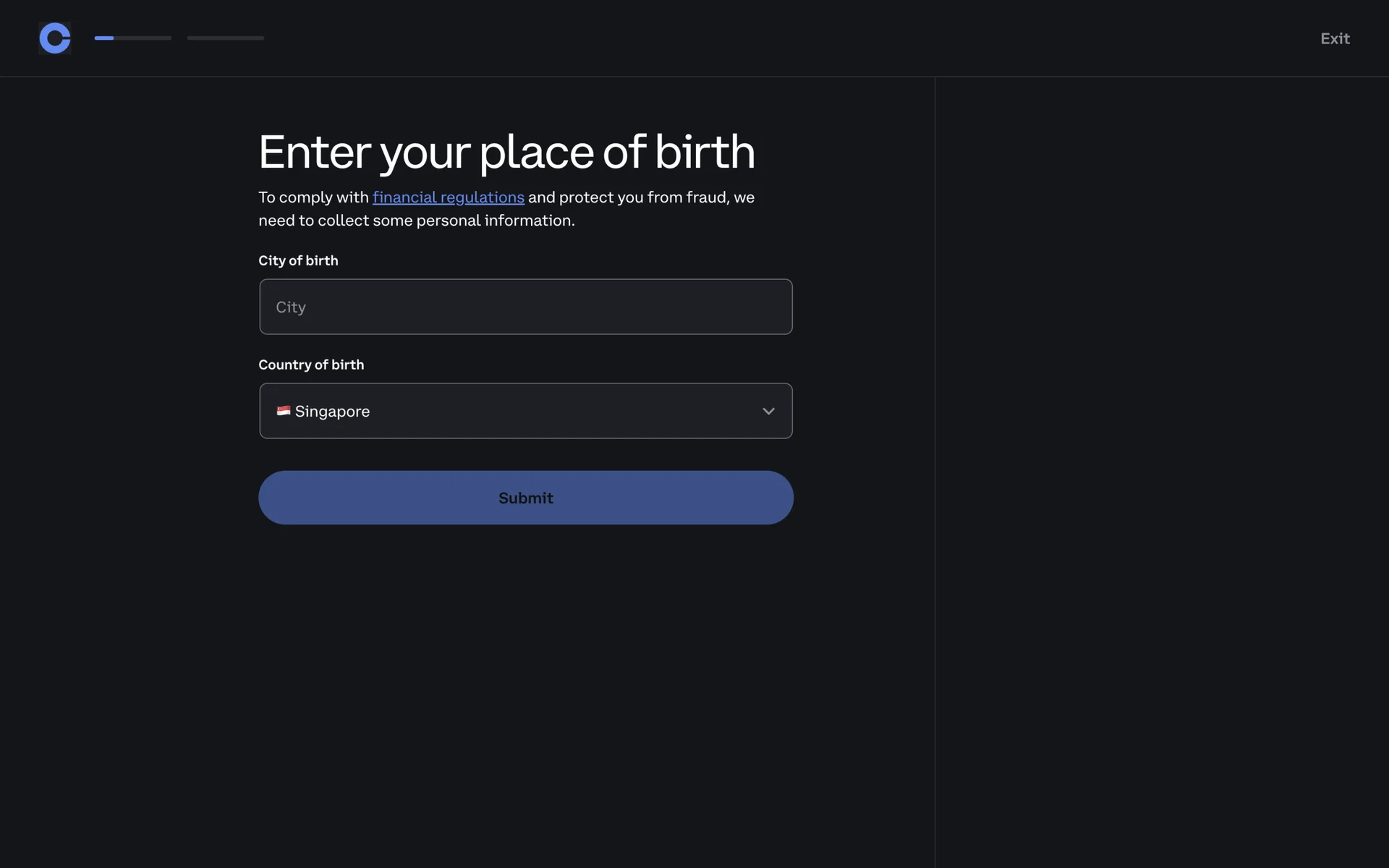Click the blue filled portion of the progress bar
The height and width of the screenshot is (868, 1389).
(104, 38)
